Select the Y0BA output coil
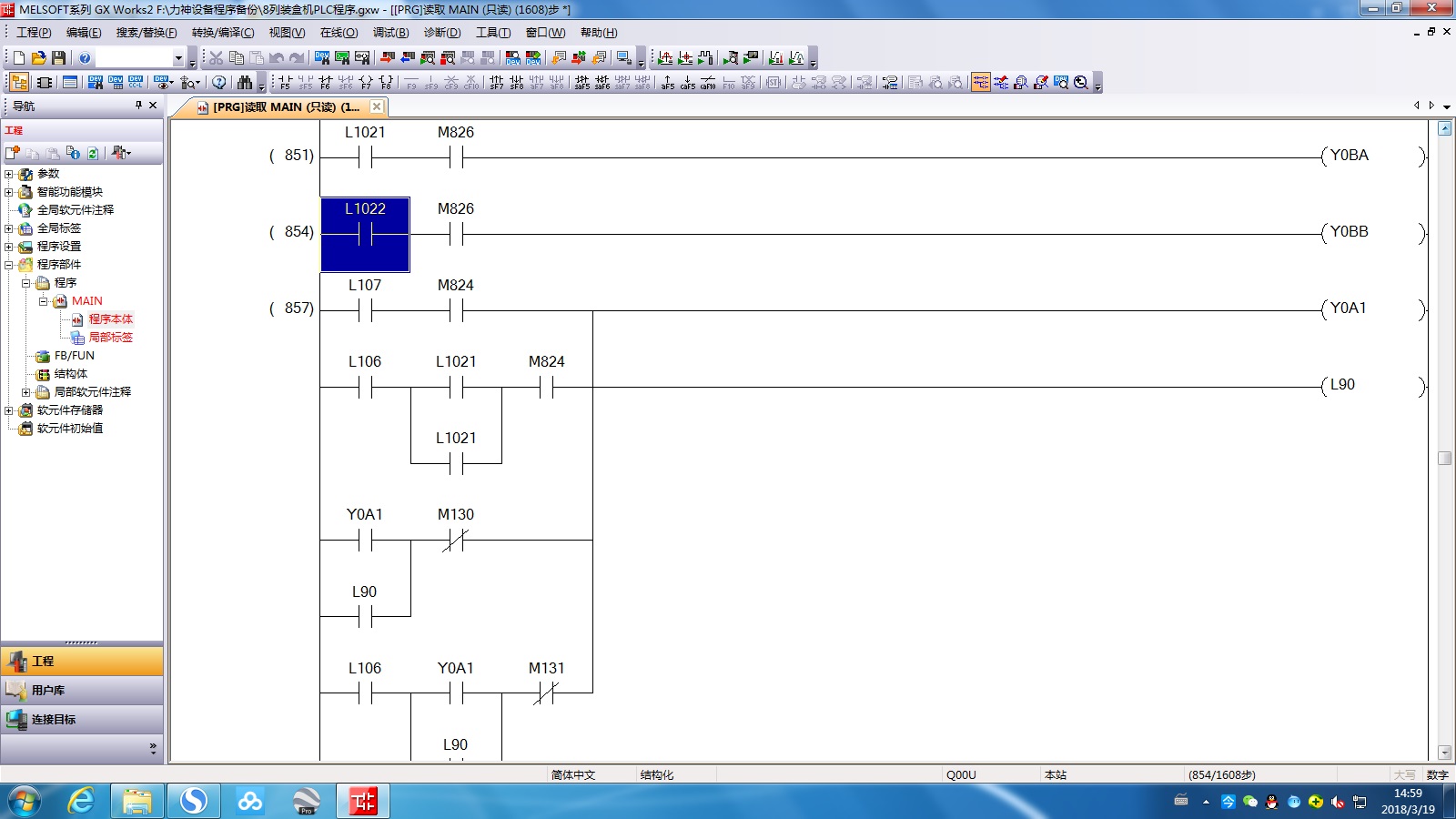 (1349, 157)
